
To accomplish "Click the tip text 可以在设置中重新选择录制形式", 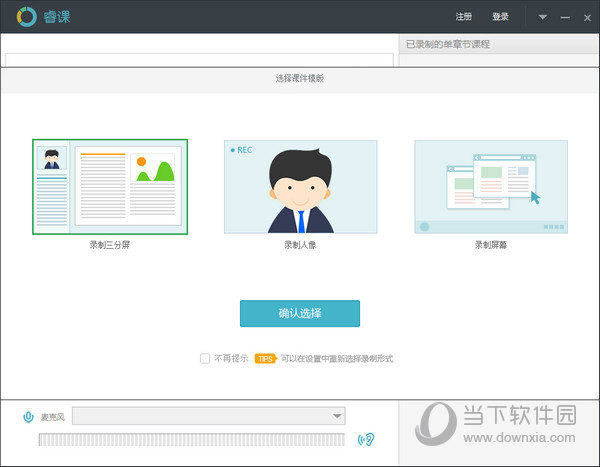I will [x=337, y=359].
